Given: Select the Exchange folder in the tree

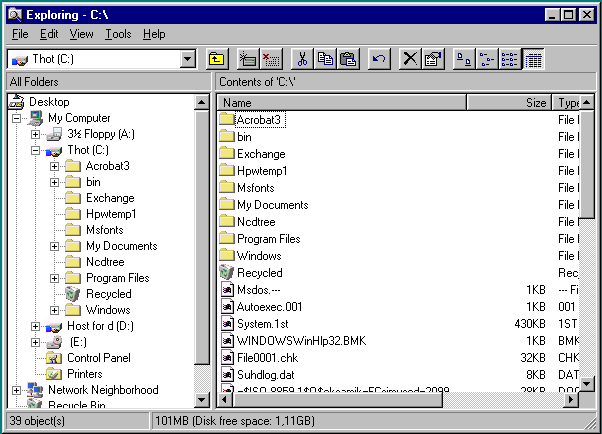Looking at the screenshot, I should click(x=110, y=198).
